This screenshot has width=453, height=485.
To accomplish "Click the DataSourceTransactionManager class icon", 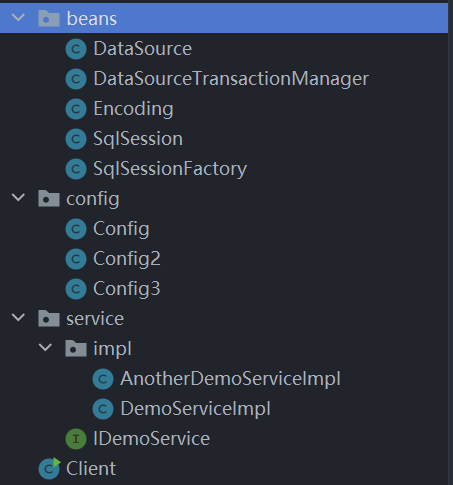I will point(76,79).
